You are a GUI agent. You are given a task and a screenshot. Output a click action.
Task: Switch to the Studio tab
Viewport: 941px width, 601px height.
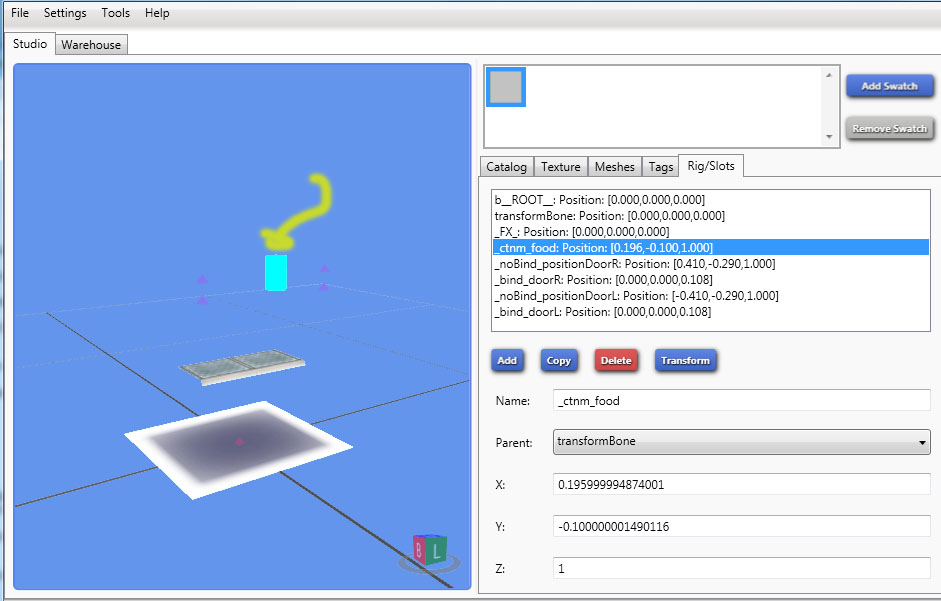pyautogui.click(x=30, y=44)
